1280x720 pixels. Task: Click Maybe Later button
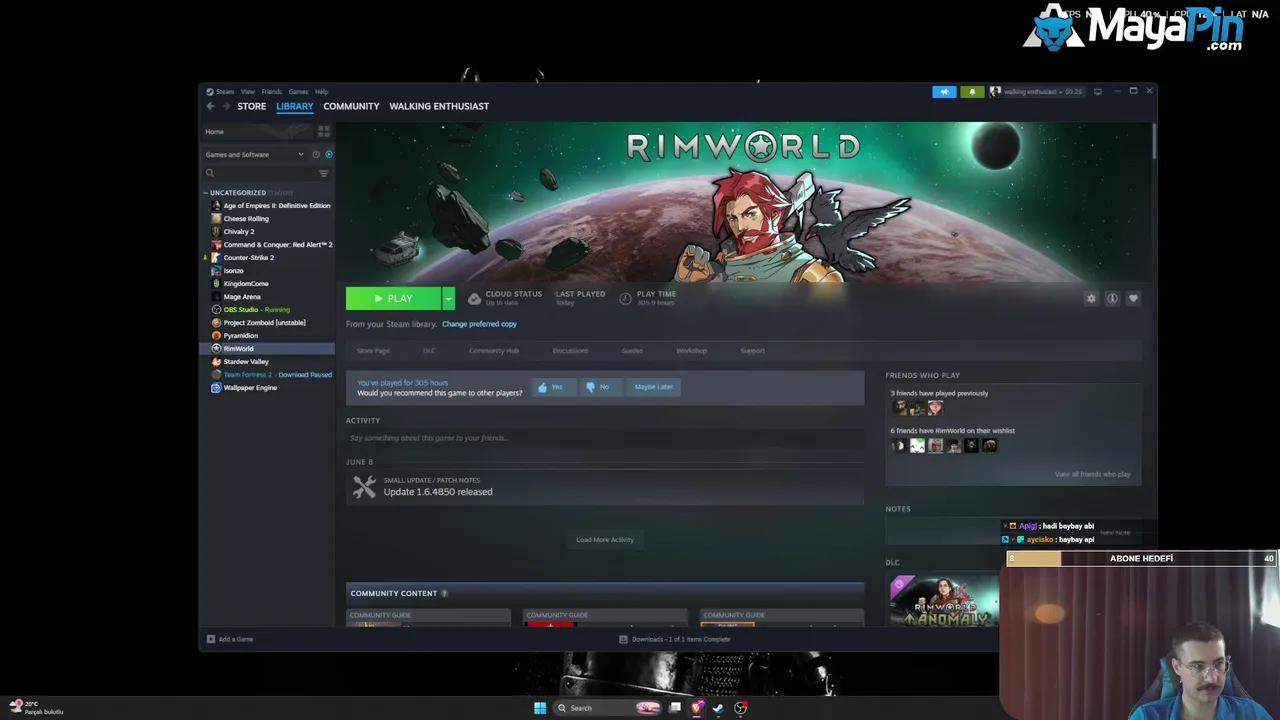click(x=653, y=387)
